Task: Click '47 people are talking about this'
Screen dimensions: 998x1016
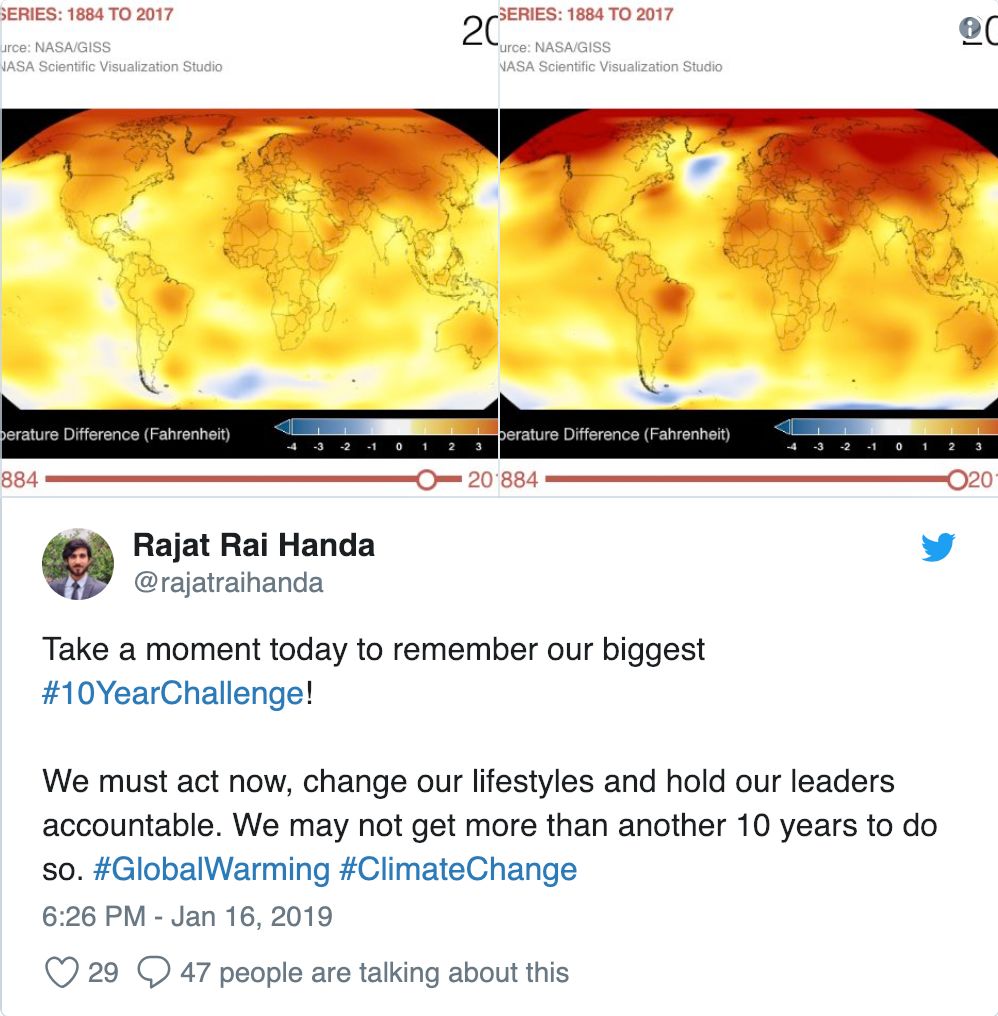Action: (375, 973)
